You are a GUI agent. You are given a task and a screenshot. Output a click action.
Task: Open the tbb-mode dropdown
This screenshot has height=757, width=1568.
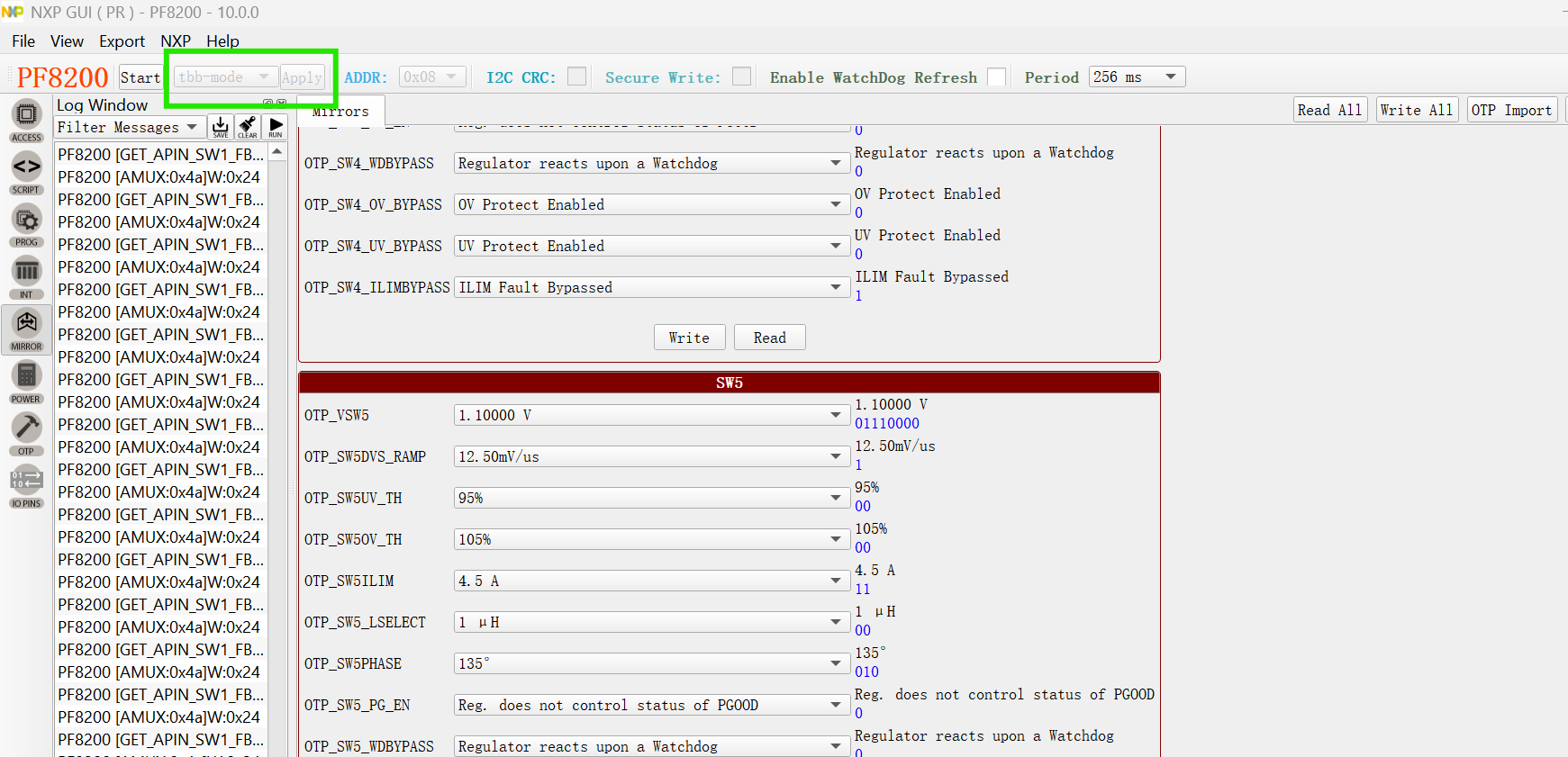coord(224,77)
